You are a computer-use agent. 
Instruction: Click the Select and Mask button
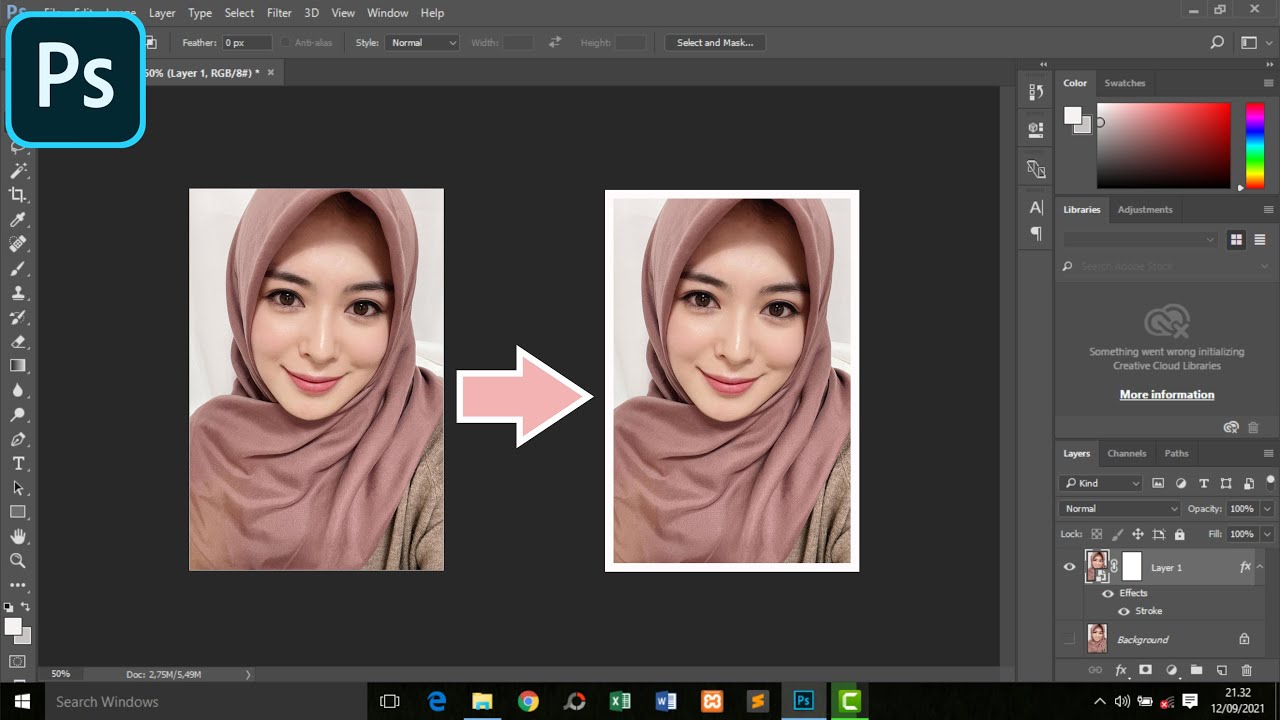[715, 43]
